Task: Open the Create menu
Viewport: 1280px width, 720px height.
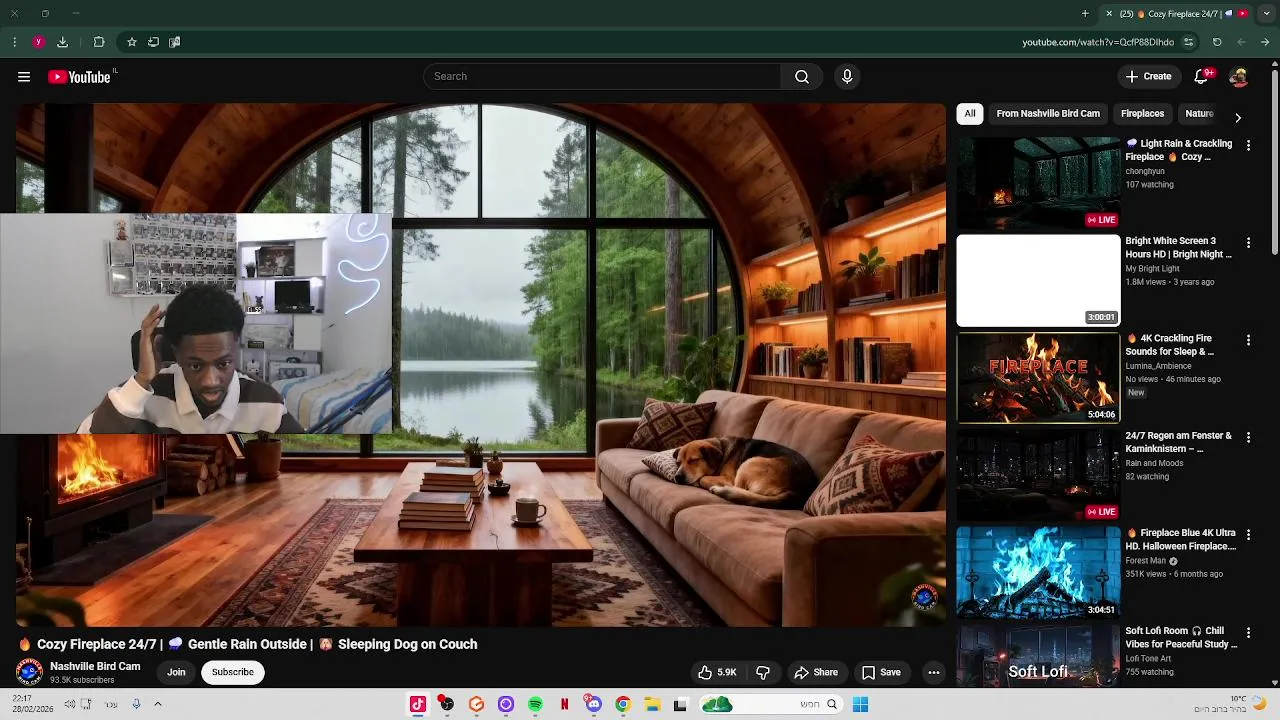Action: (x=1148, y=77)
